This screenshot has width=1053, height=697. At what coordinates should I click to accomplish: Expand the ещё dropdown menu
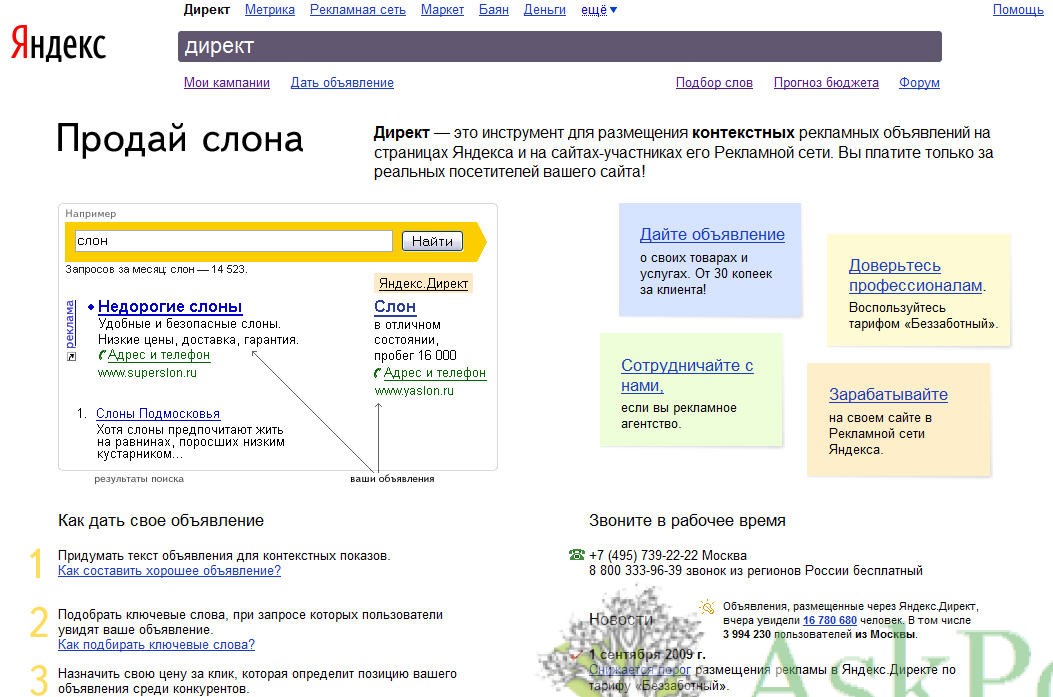(x=599, y=10)
